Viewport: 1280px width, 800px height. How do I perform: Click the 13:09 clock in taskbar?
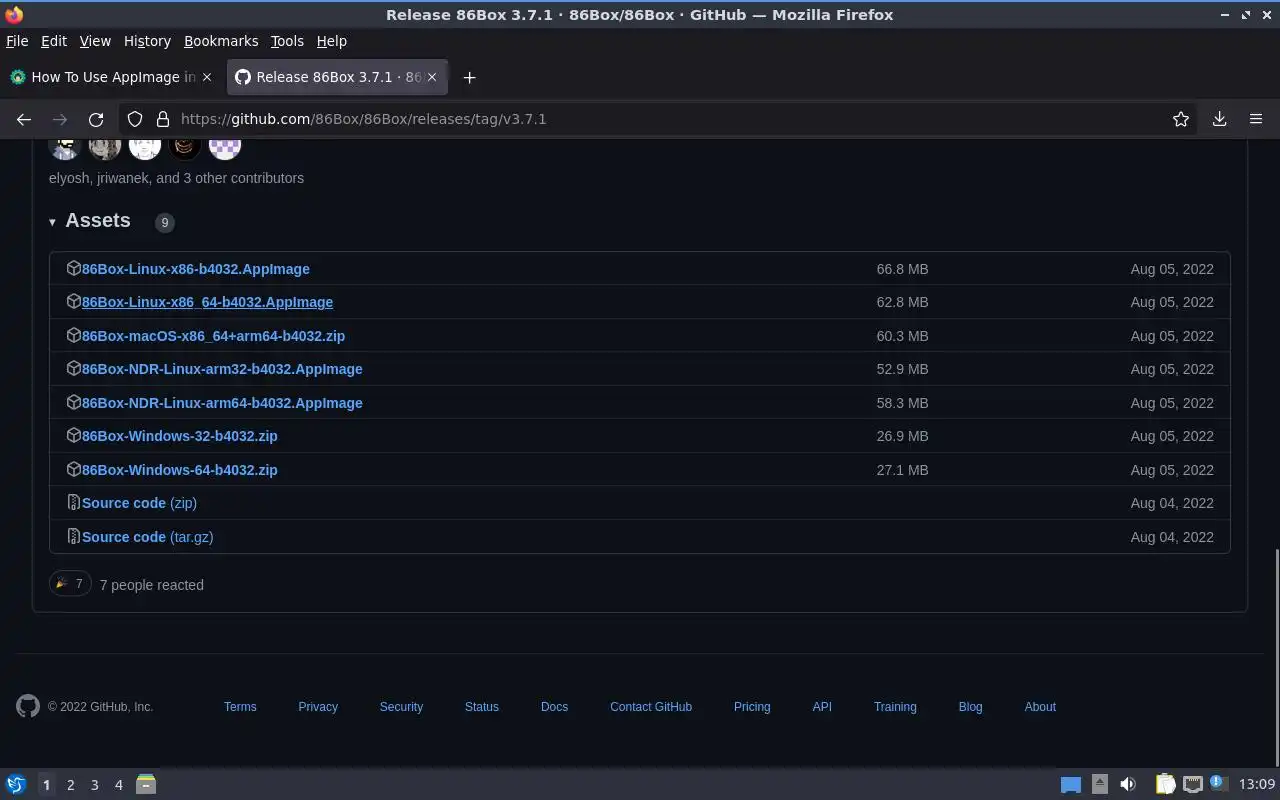coord(1256,784)
